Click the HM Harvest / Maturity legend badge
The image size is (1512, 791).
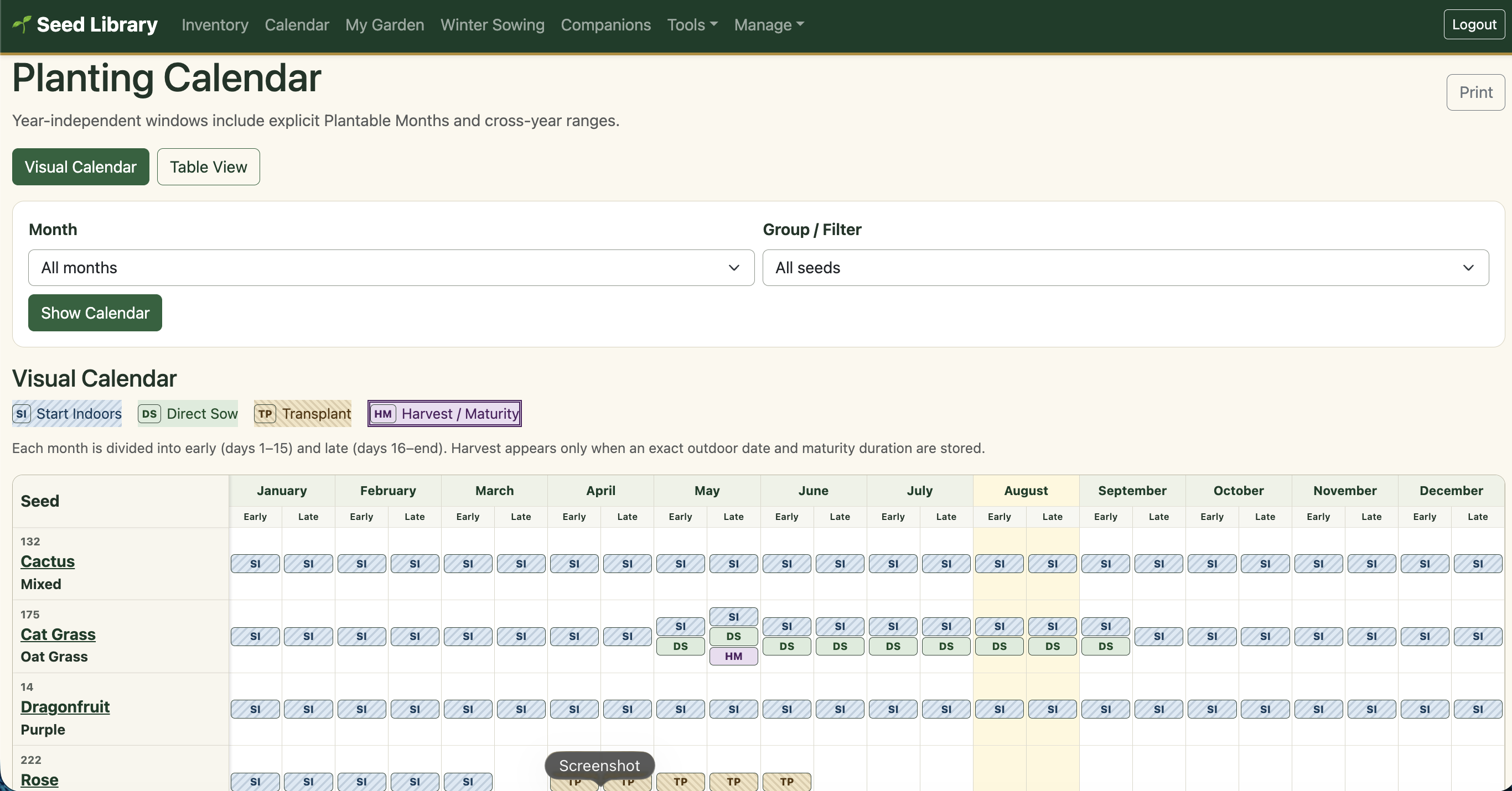tap(444, 413)
